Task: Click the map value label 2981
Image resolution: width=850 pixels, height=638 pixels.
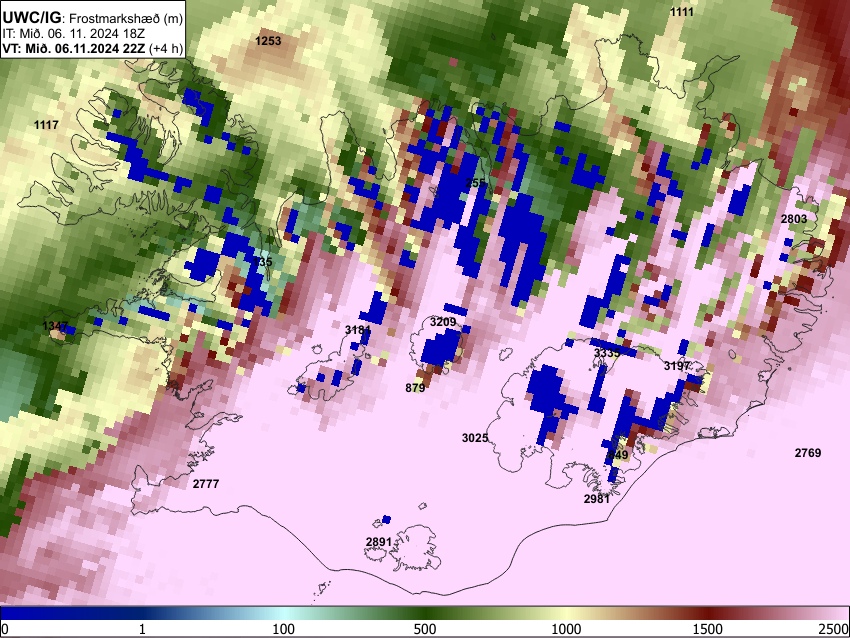Action: [x=596, y=499]
